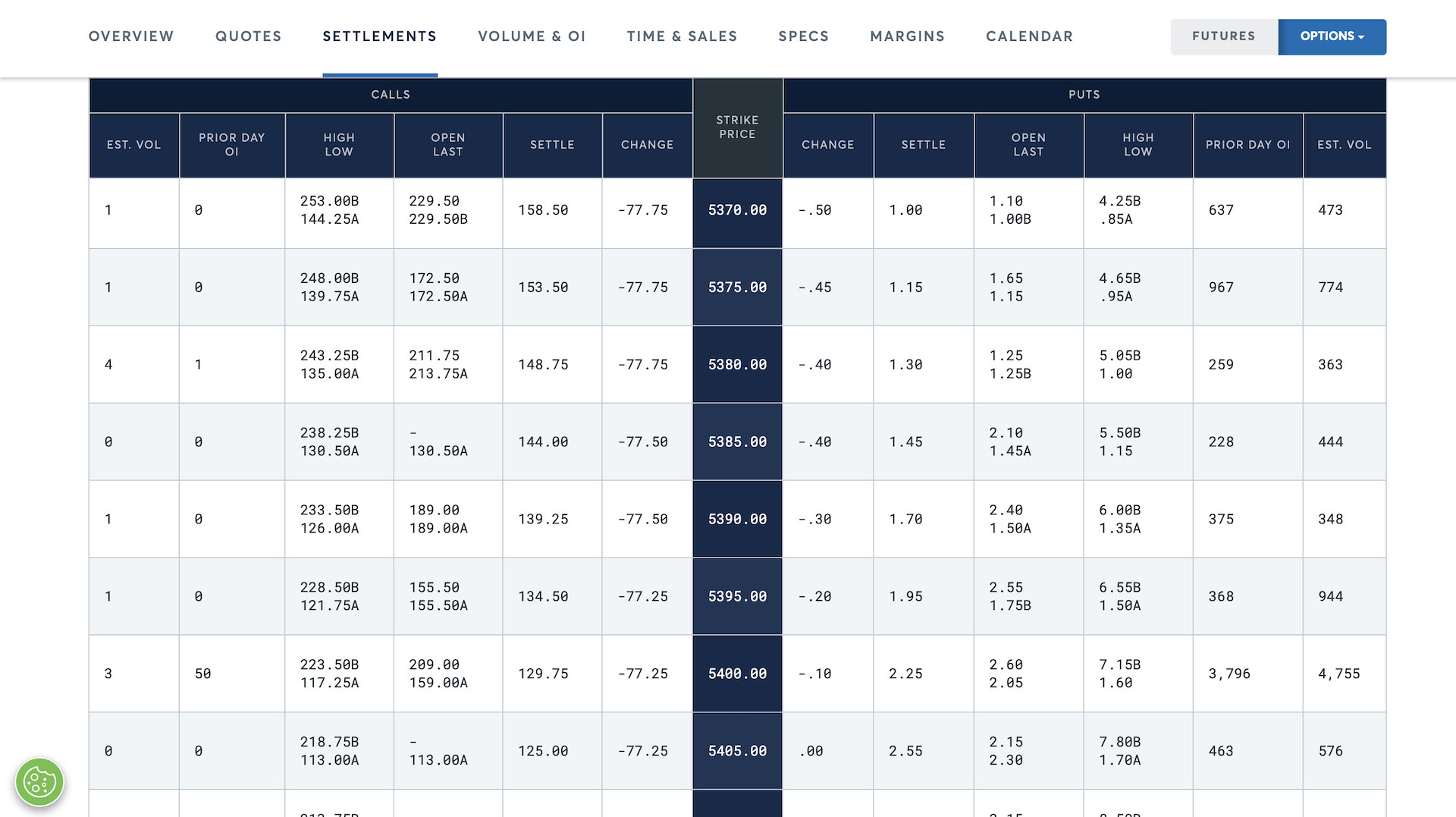Click puts settle value 1.70
Viewport: 1456px width, 817px height.
pyautogui.click(x=905, y=520)
